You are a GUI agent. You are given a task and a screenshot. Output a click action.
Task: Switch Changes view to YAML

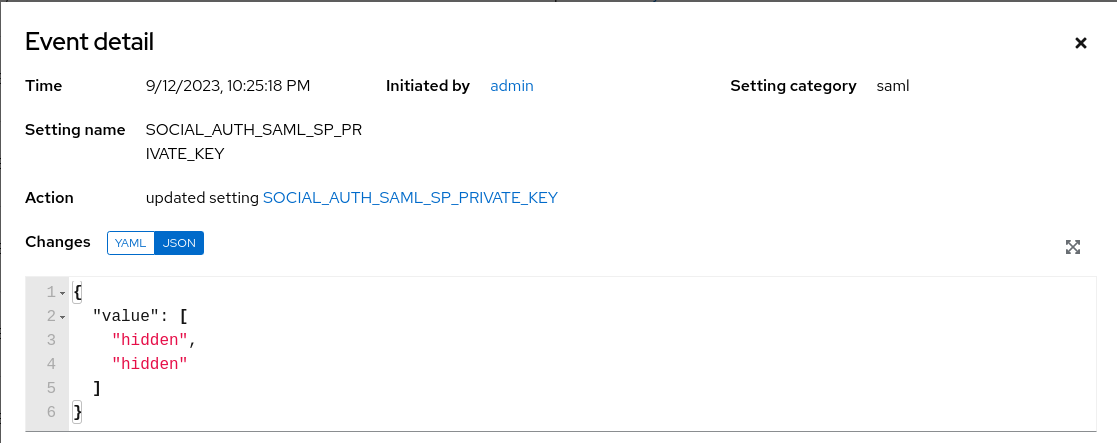[x=131, y=243]
